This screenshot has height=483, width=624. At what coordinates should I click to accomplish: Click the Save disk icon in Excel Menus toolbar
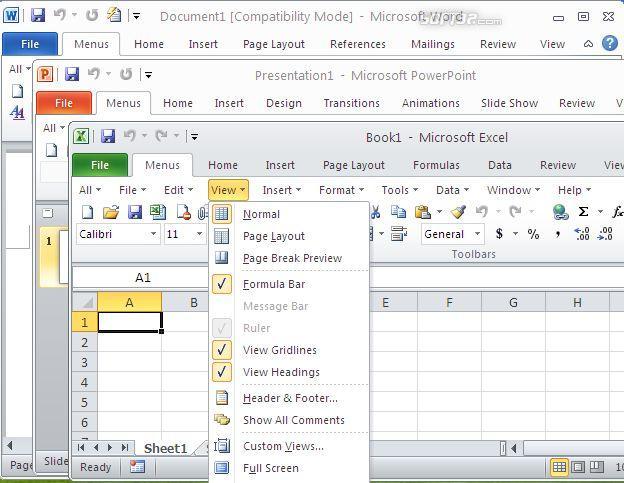click(x=135, y=212)
